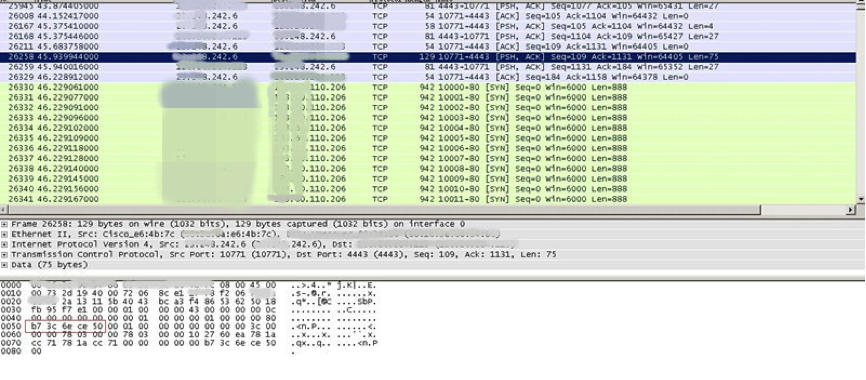Select SYN packet 26341 port 10011-80
Screen dimensions: 866x380
tap(428, 199)
